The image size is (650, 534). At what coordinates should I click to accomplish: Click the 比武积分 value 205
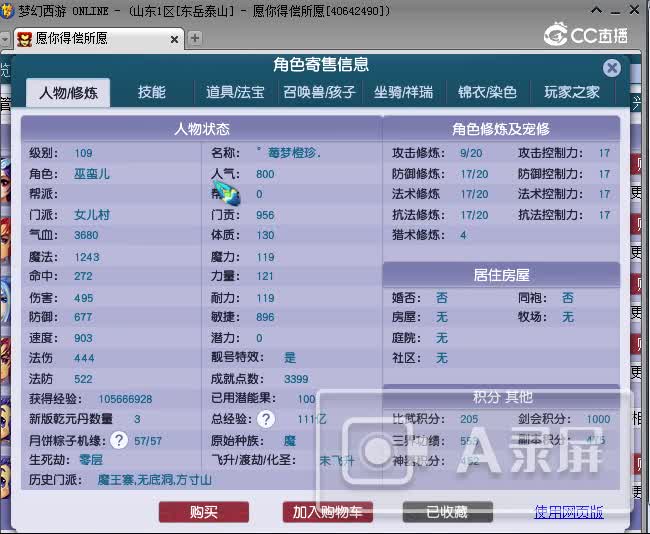[x=469, y=419]
